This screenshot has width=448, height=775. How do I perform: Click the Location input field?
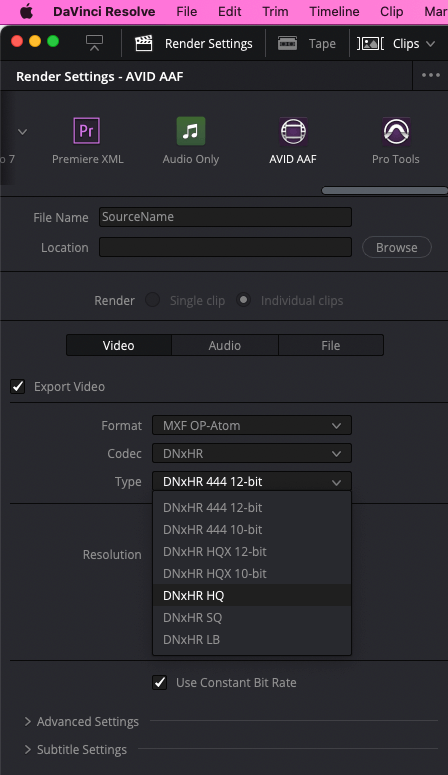click(225, 247)
